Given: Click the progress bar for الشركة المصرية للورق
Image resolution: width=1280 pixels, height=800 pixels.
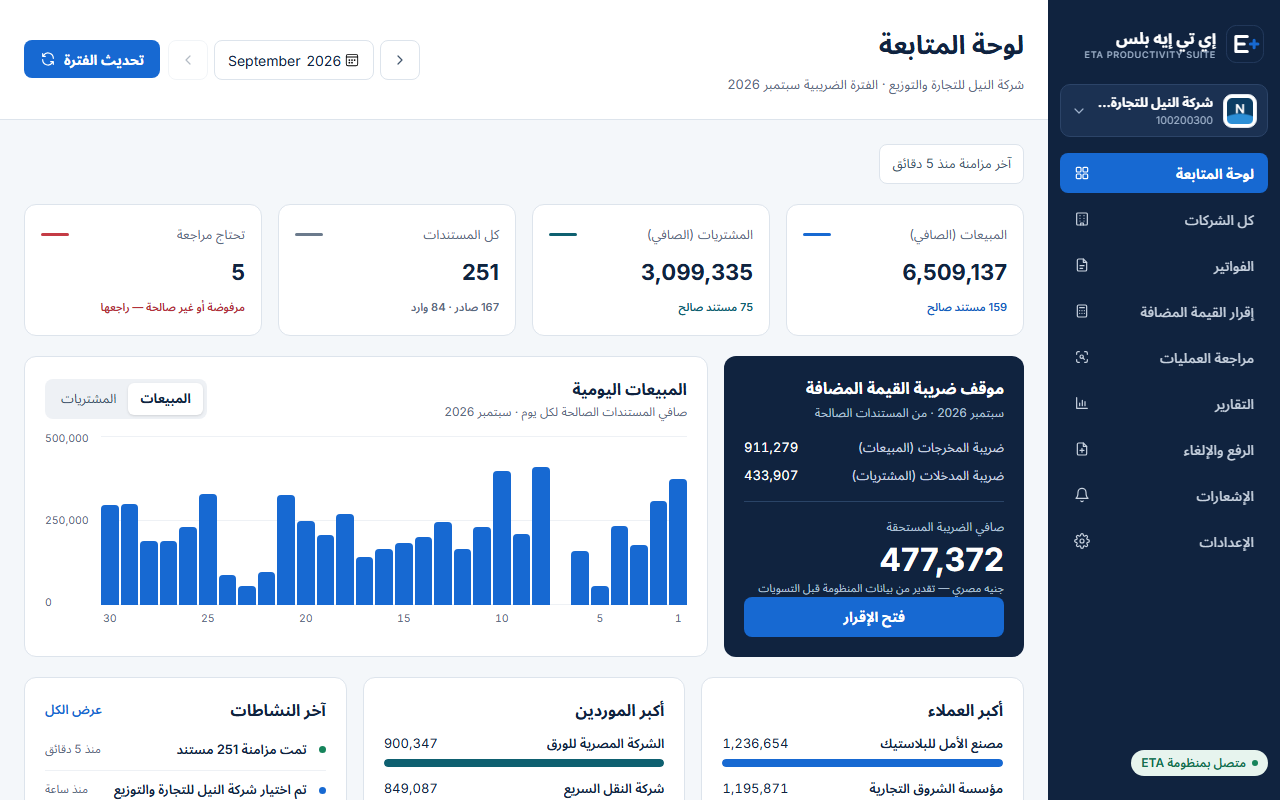Looking at the screenshot, I should pyautogui.click(x=524, y=763).
